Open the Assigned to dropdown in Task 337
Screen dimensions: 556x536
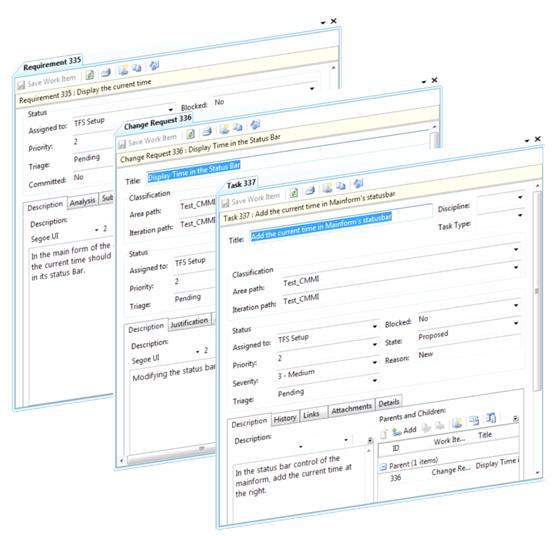(x=375, y=326)
